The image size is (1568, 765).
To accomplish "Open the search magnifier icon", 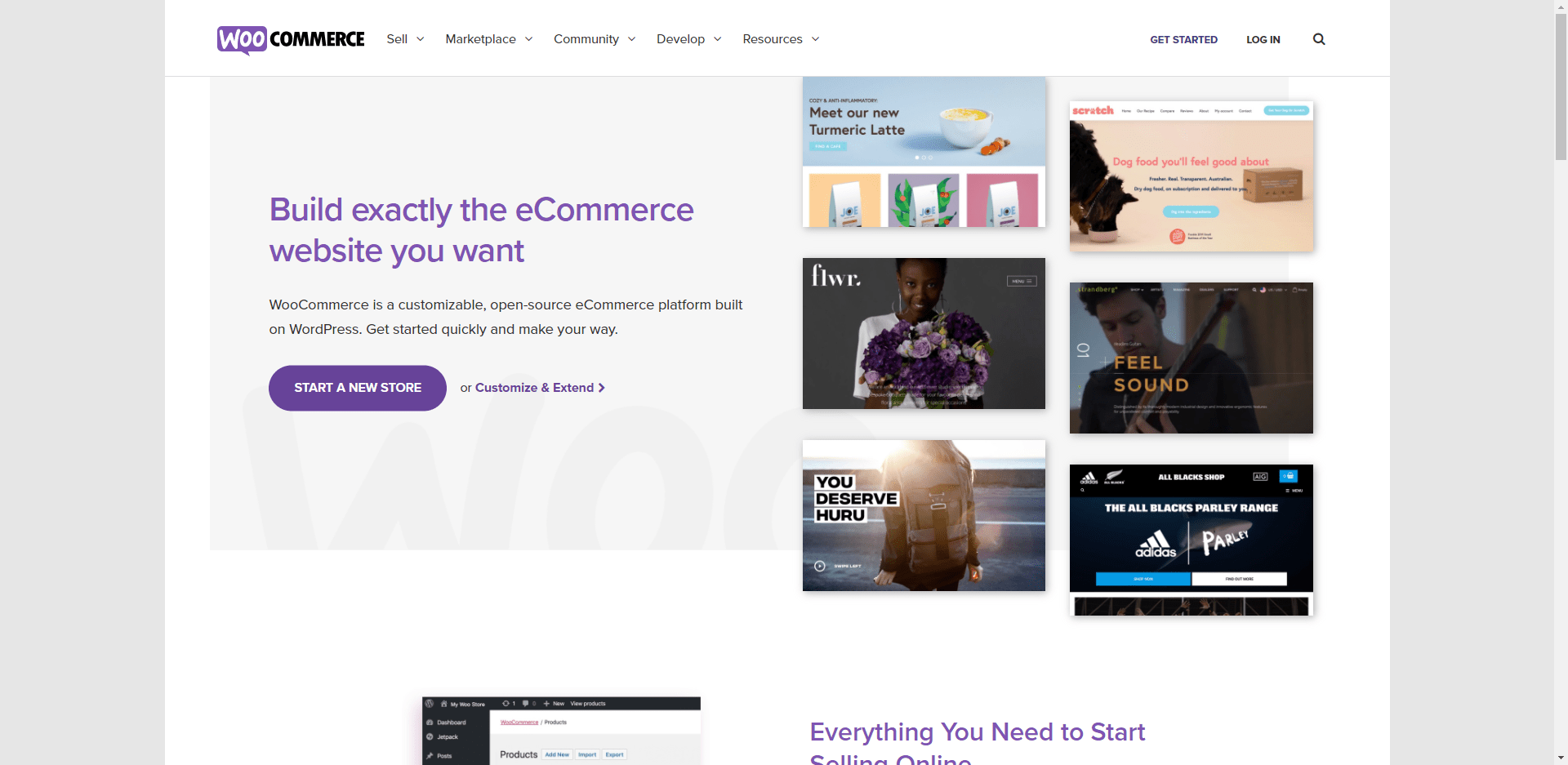I will pos(1319,39).
